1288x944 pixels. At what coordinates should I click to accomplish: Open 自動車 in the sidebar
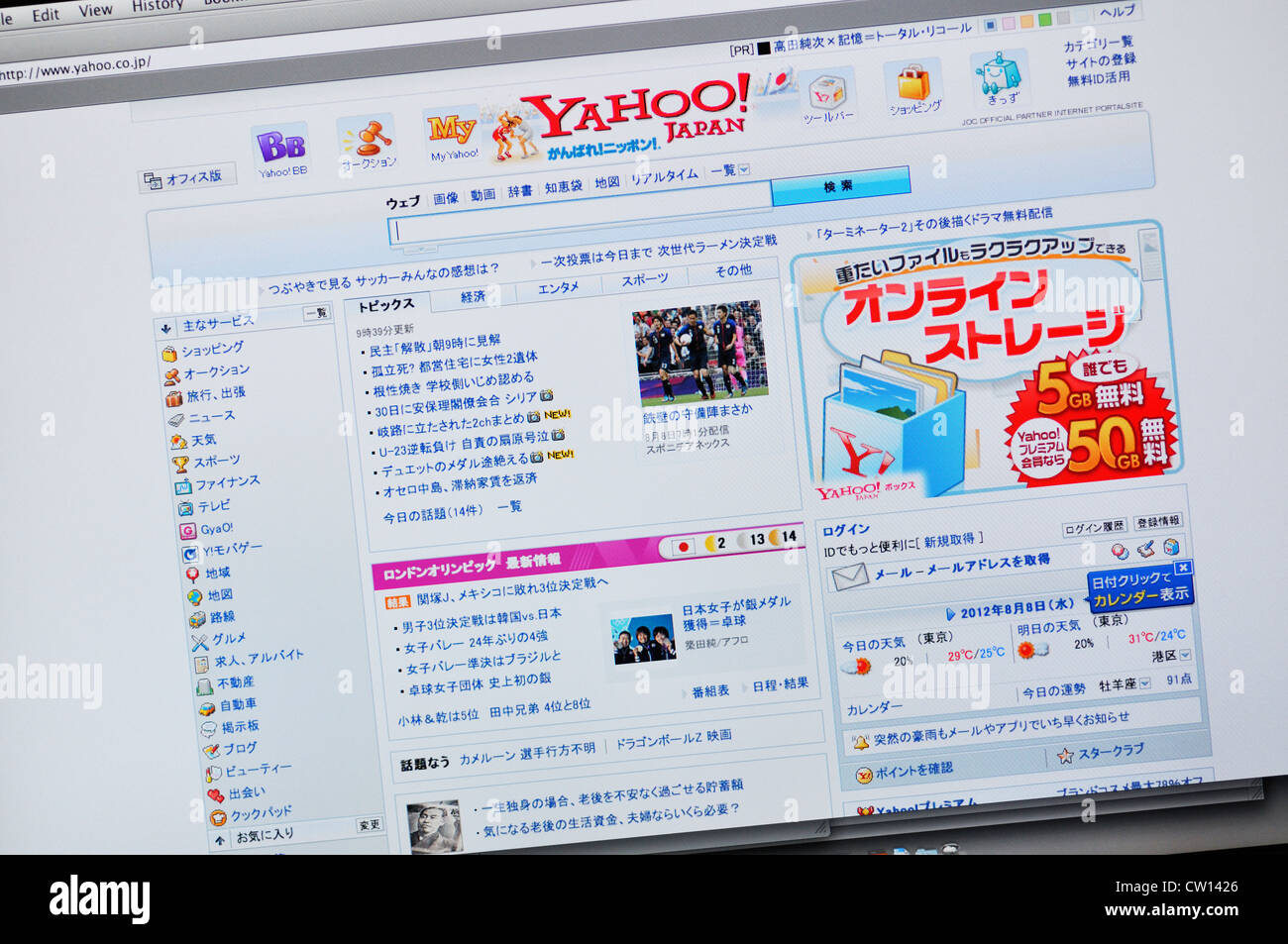229,706
